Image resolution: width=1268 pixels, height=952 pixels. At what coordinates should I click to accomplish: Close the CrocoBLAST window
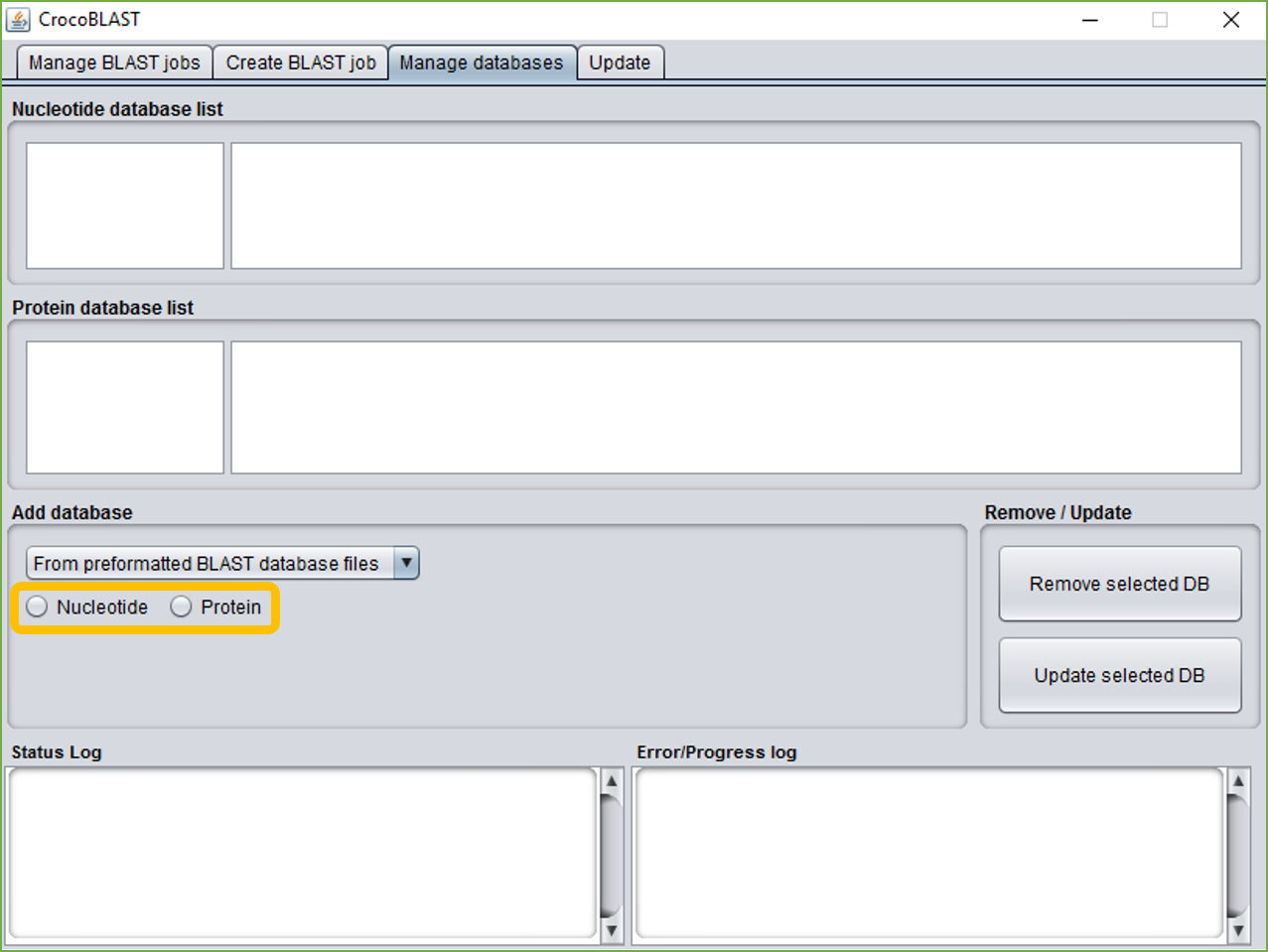pos(1231,20)
